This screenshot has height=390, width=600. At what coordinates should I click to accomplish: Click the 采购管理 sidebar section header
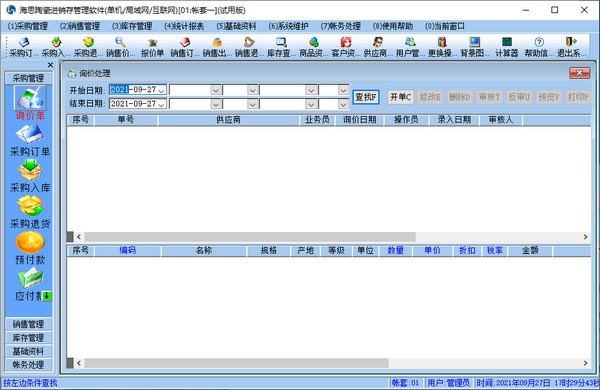pos(29,78)
